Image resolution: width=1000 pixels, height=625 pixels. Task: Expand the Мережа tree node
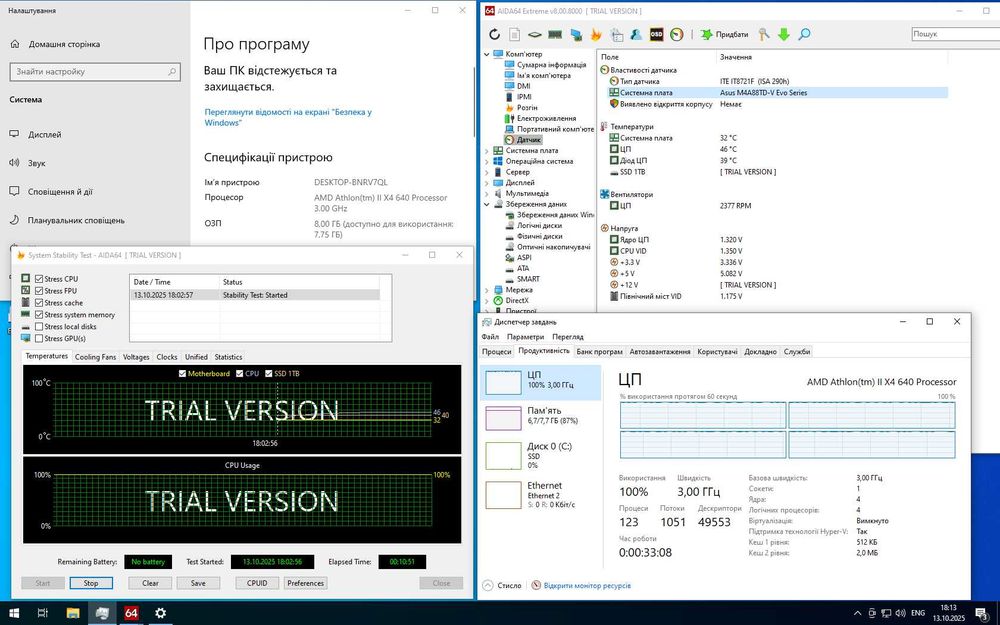click(487, 290)
